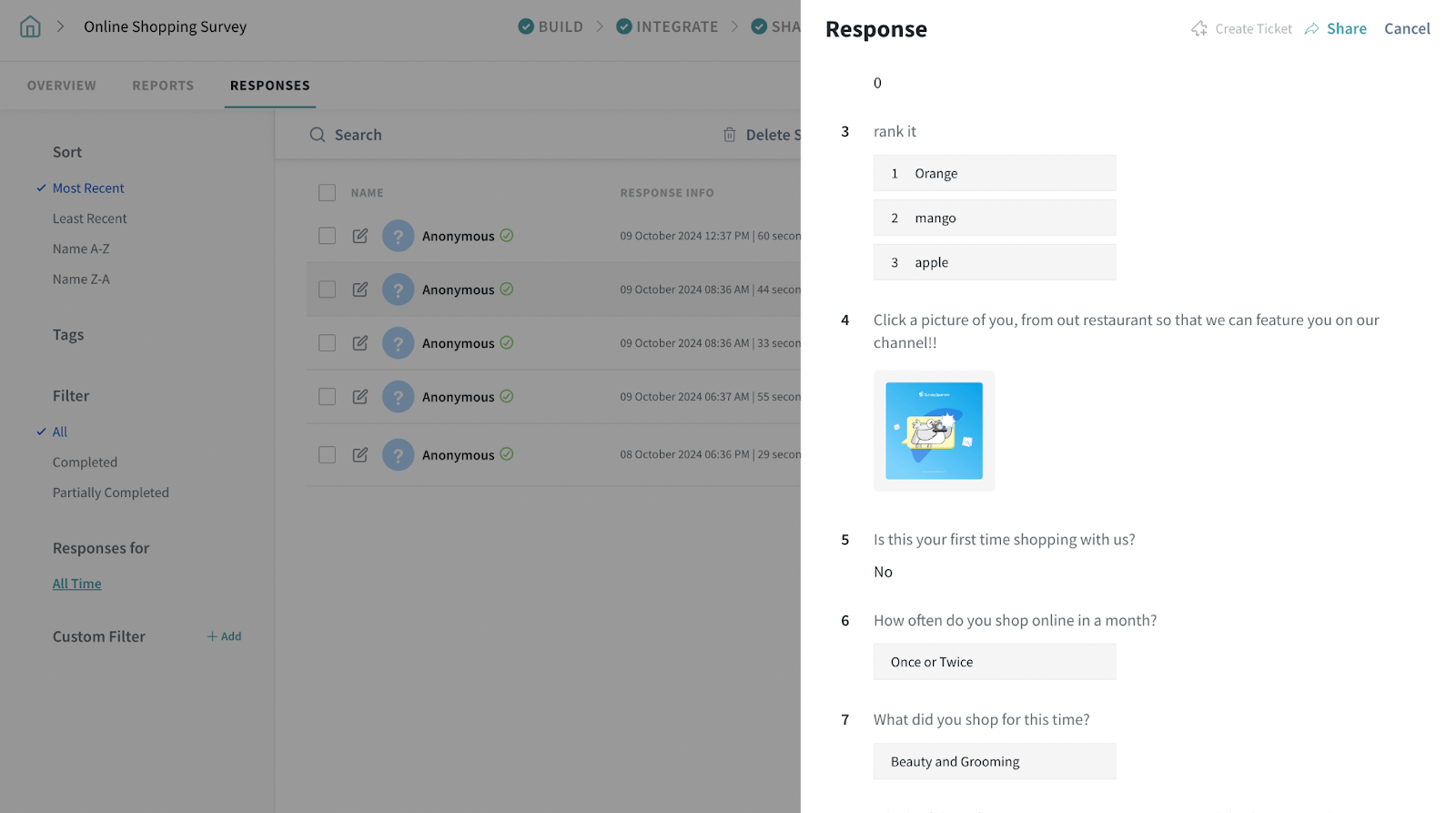Check the box for the 12:37 PM response
Image resolution: width=1456 pixels, height=813 pixels.
click(x=327, y=236)
